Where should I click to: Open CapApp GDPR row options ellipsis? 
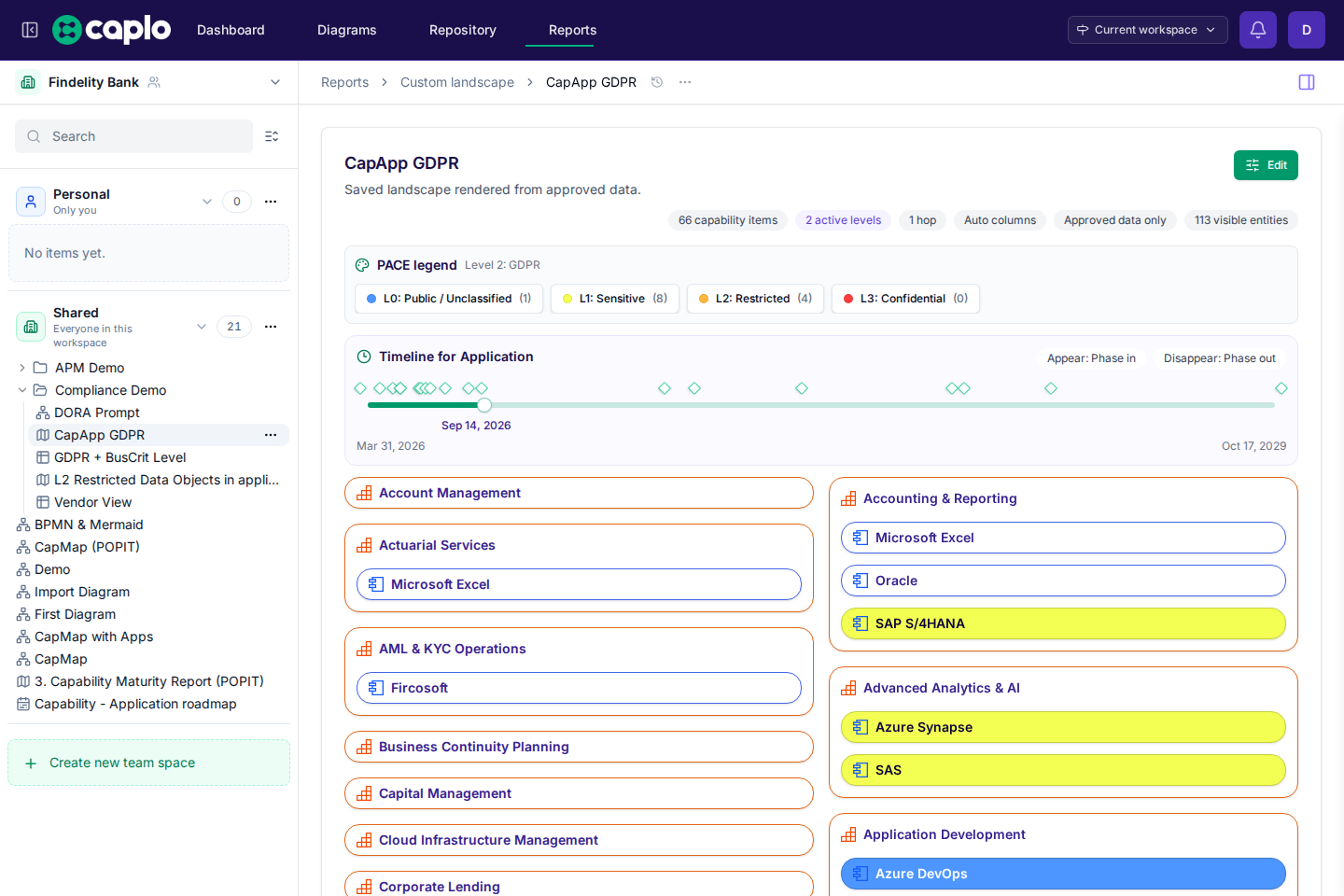pos(271,435)
